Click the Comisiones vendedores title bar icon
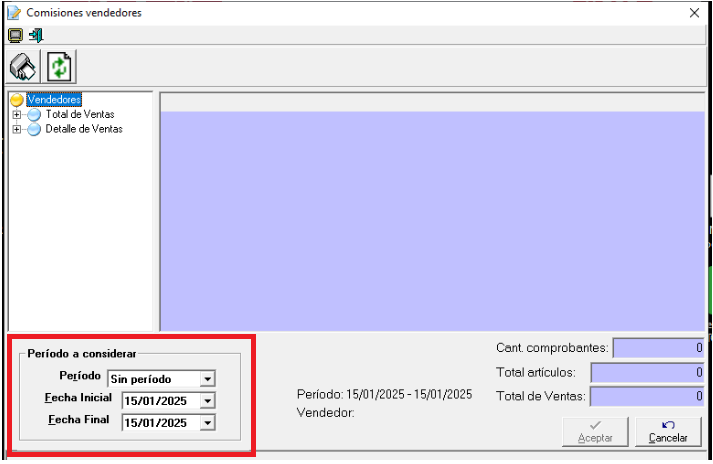Image resolution: width=713 pixels, height=464 pixels. click(x=13, y=13)
